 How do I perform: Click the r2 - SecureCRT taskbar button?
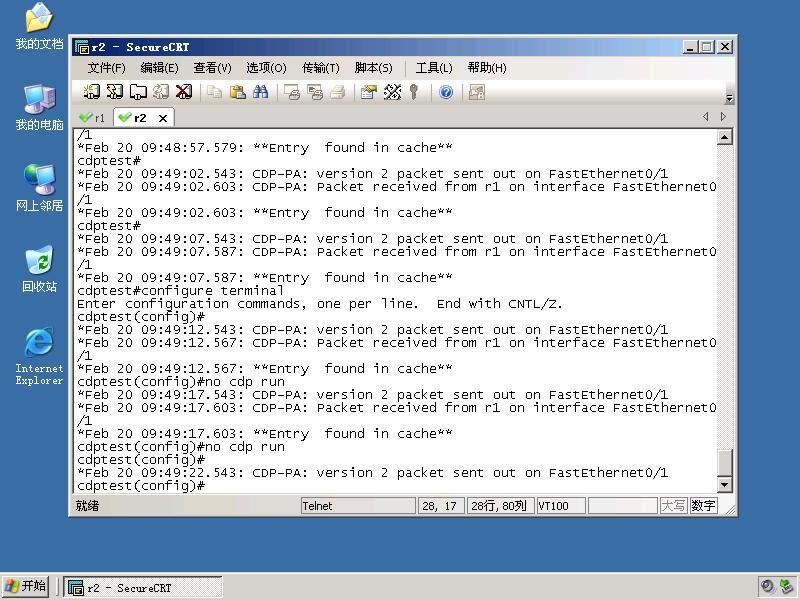point(143,587)
